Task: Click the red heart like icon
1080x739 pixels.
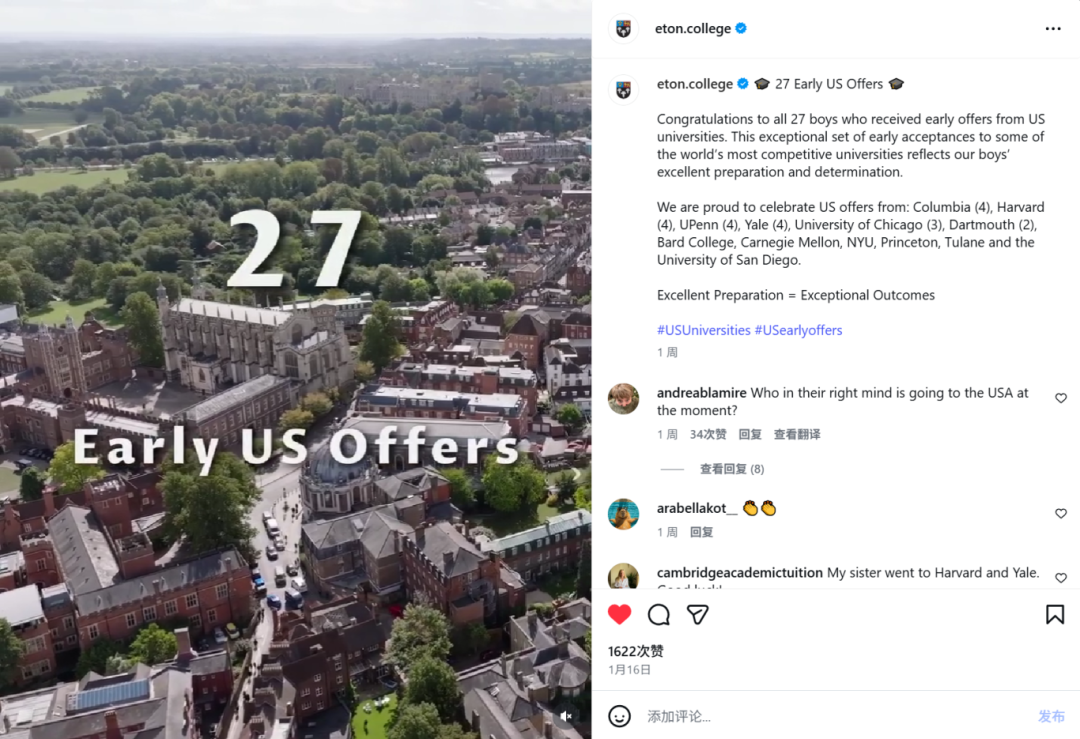Action: click(620, 614)
